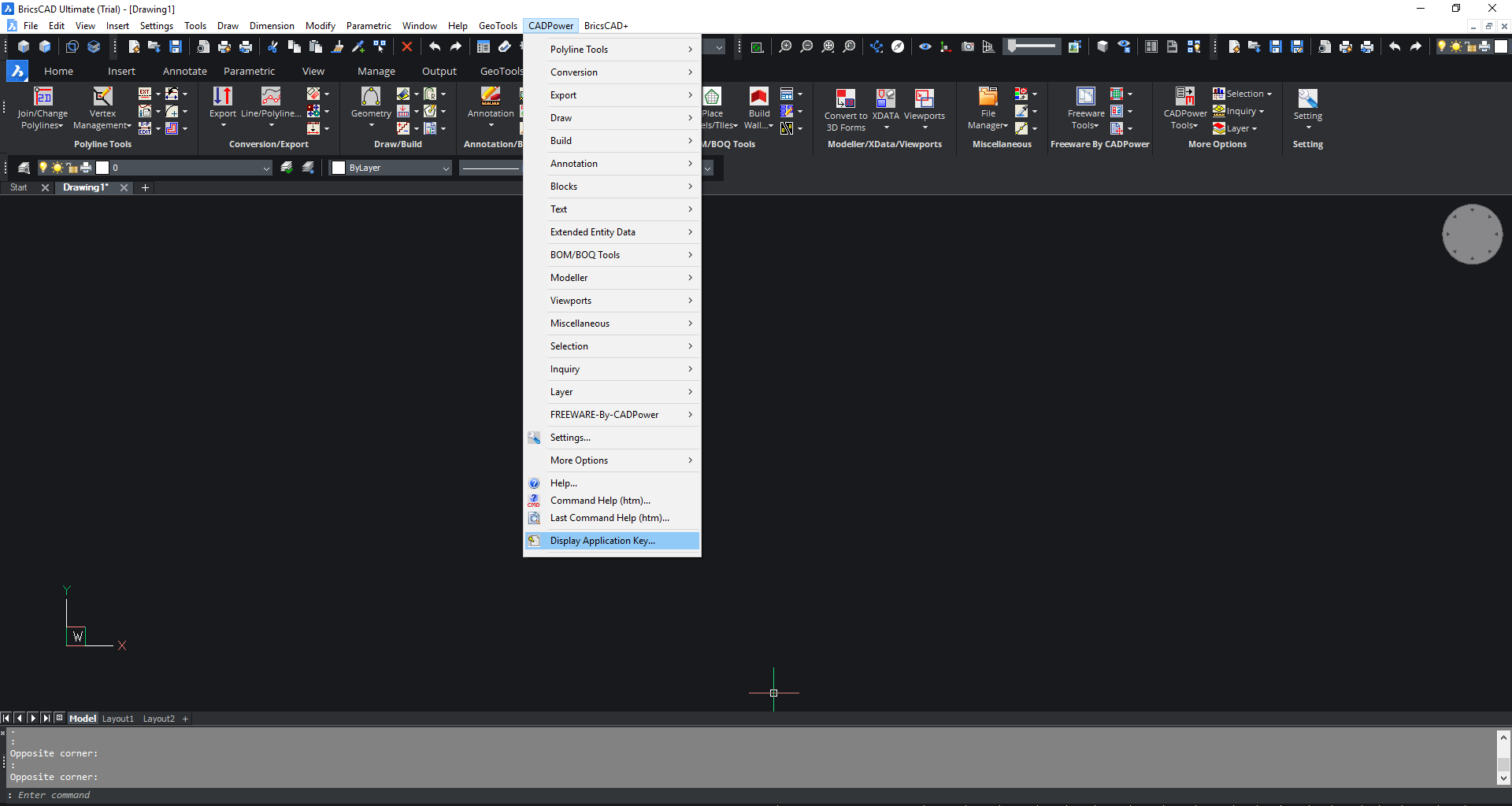Click the XDATA ribbon icon

(886, 98)
